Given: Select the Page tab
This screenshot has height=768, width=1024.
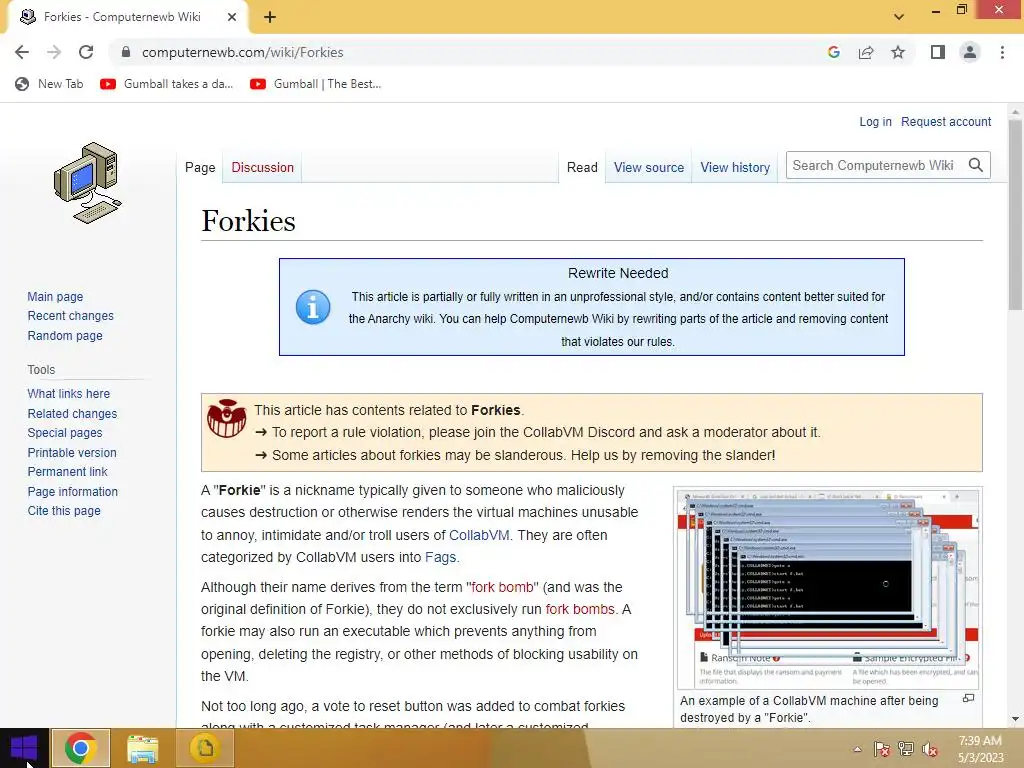Looking at the screenshot, I should (200, 167).
